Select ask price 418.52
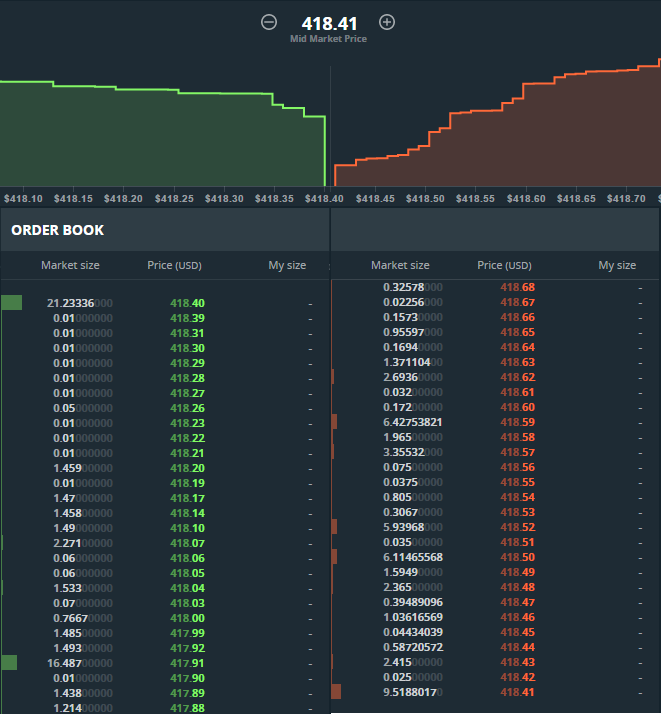 click(x=518, y=527)
